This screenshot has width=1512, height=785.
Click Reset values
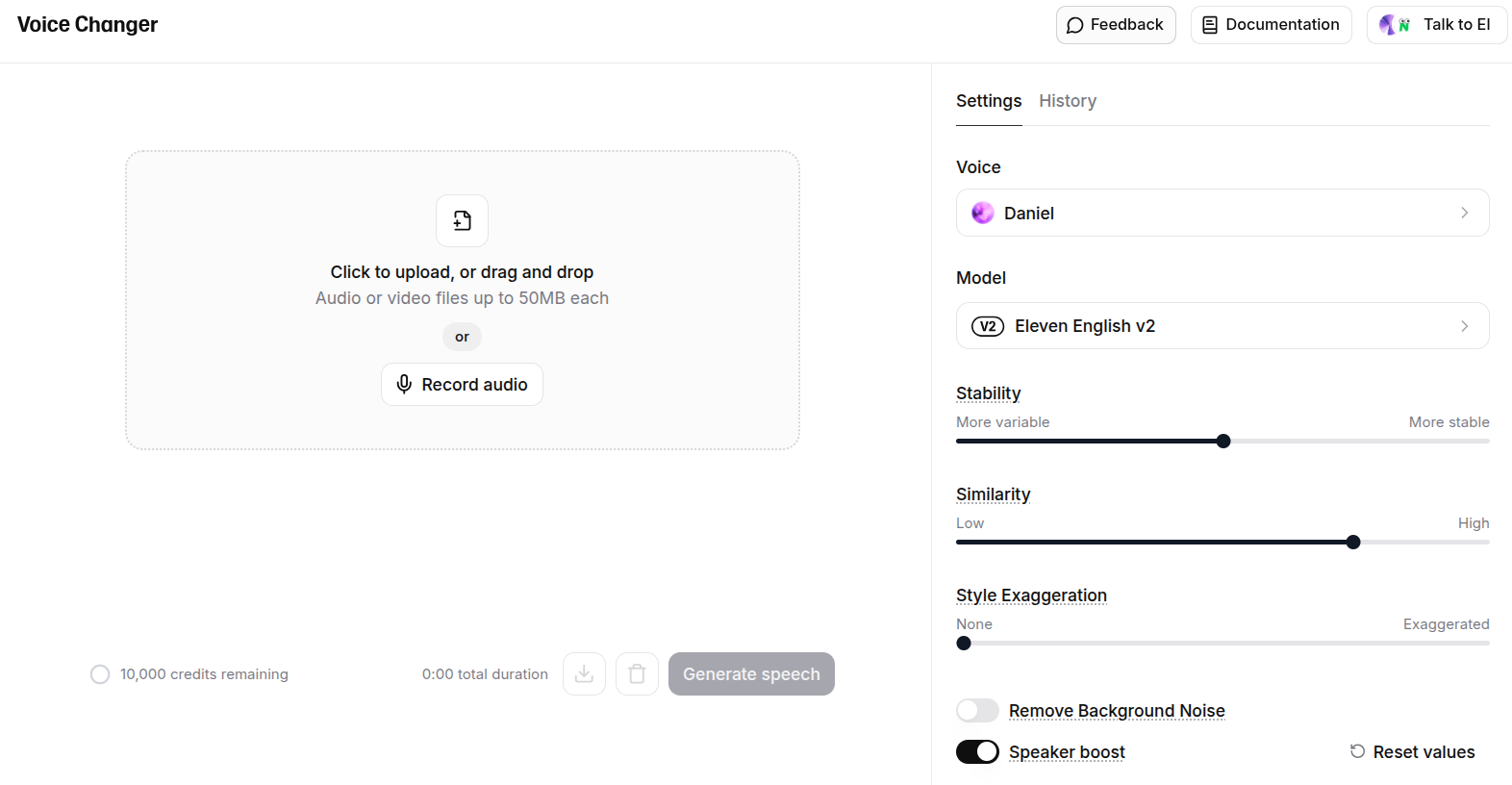tap(1412, 751)
